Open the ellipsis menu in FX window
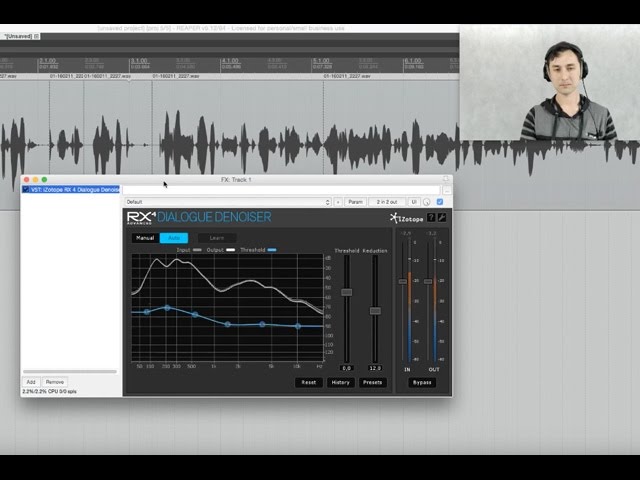The image size is (640, 480). tap(447, 190)
